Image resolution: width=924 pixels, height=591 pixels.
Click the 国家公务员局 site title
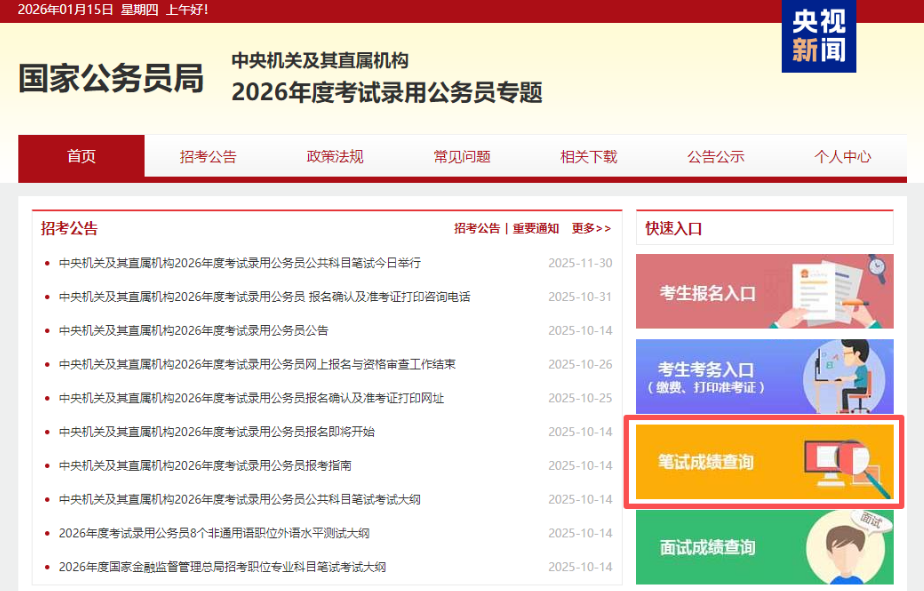113,78
